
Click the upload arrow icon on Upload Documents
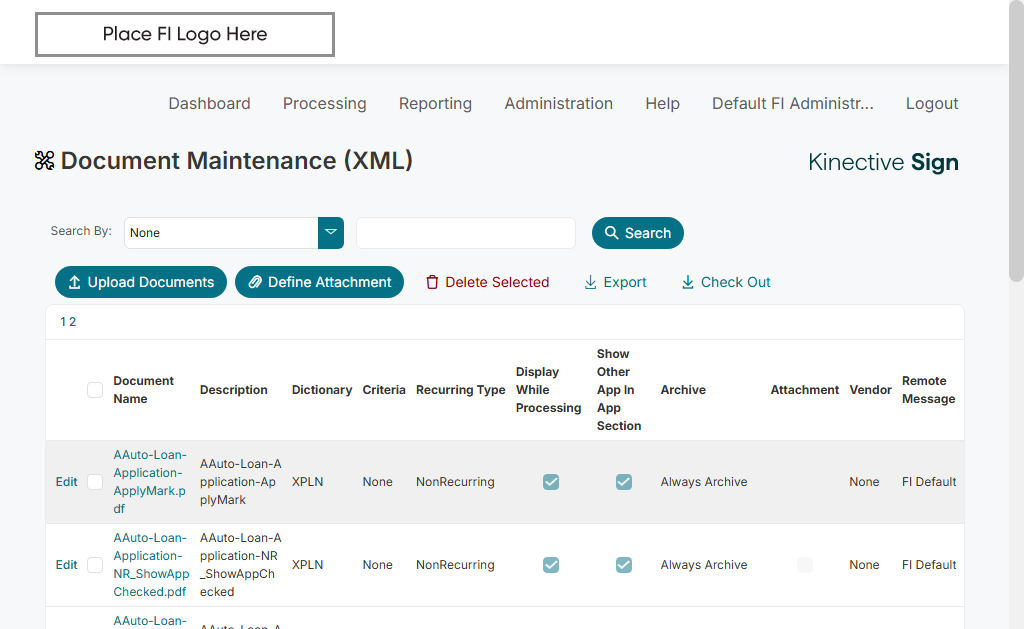pyautogui.click(x=75, y=283)
